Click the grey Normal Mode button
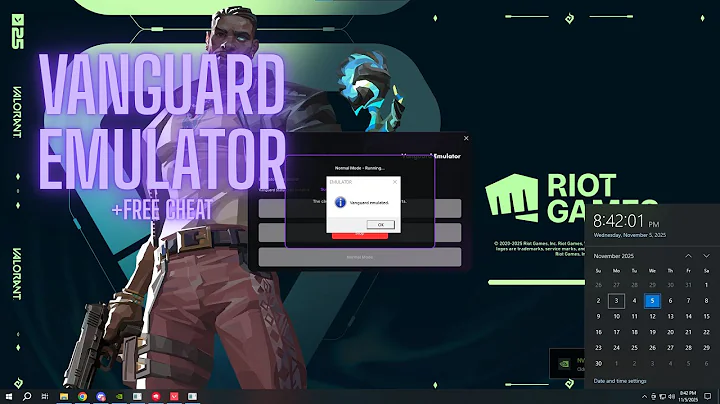The image size is (720, 404). pyautogui.click(x=360, y=257)
